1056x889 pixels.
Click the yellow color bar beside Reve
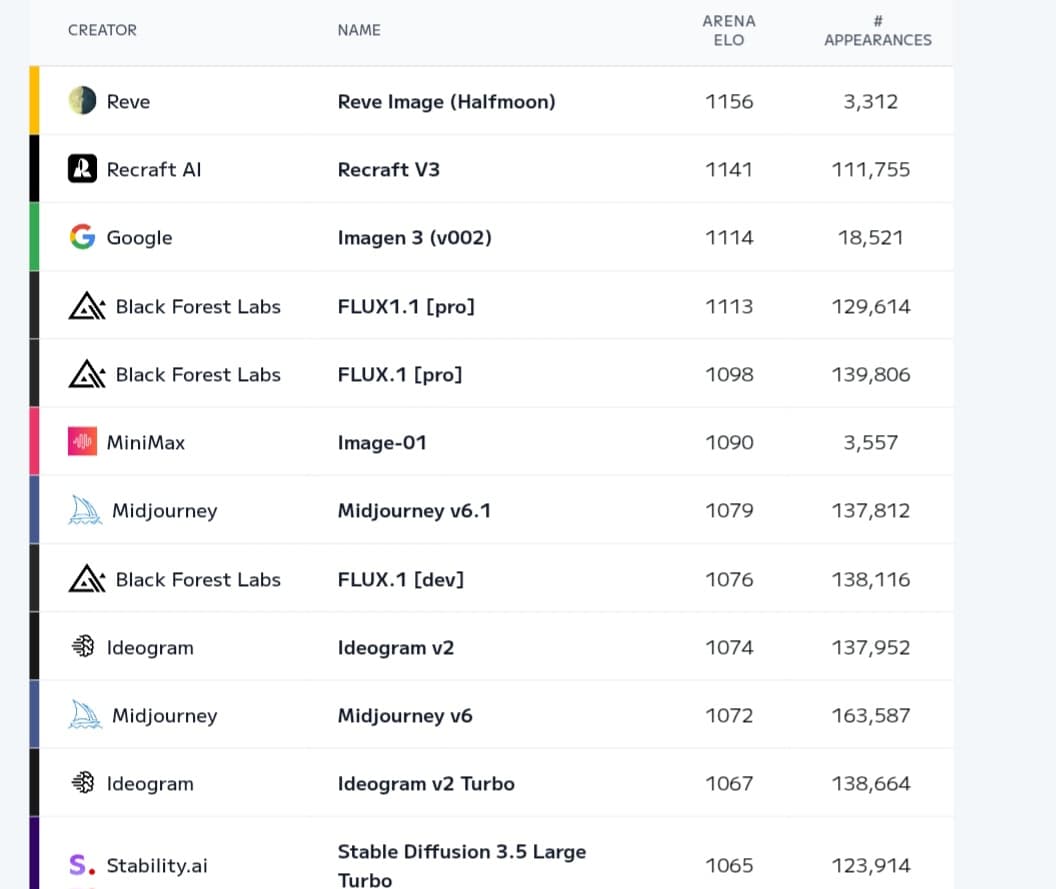34,101
